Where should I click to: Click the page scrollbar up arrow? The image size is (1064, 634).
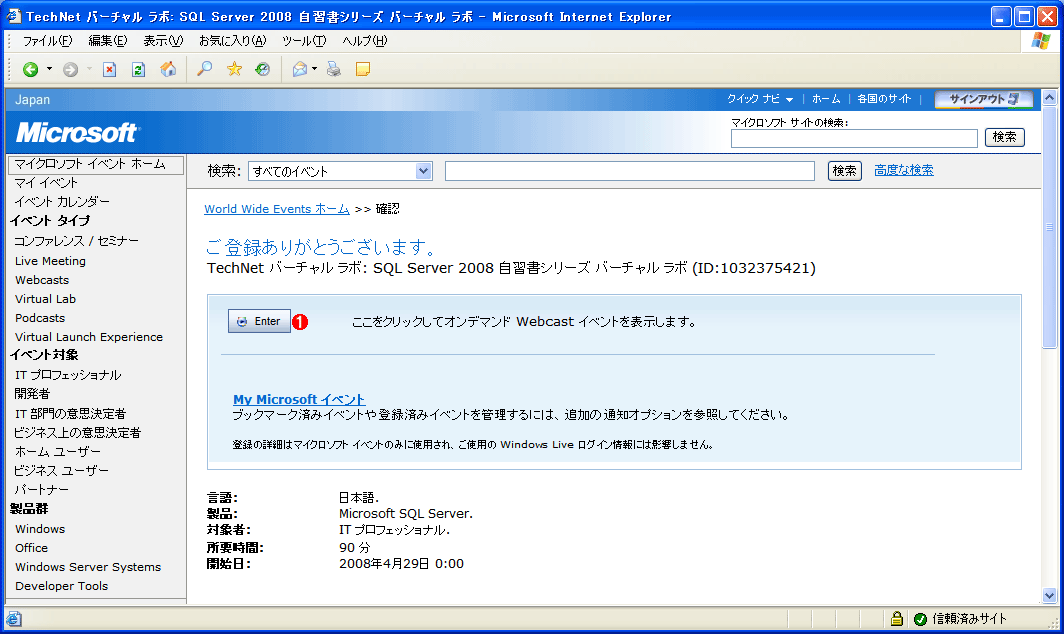tap(1049, 98)
